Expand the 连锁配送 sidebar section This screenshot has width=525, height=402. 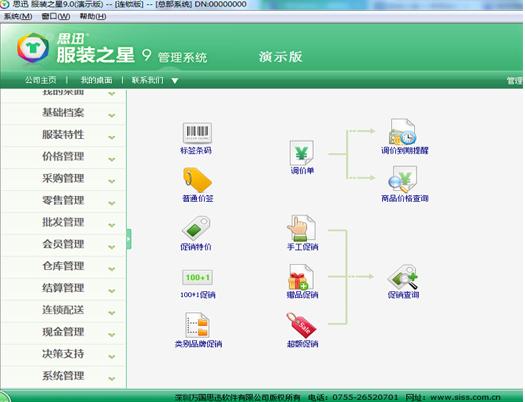pyautogui.click(x=63, y=310)
